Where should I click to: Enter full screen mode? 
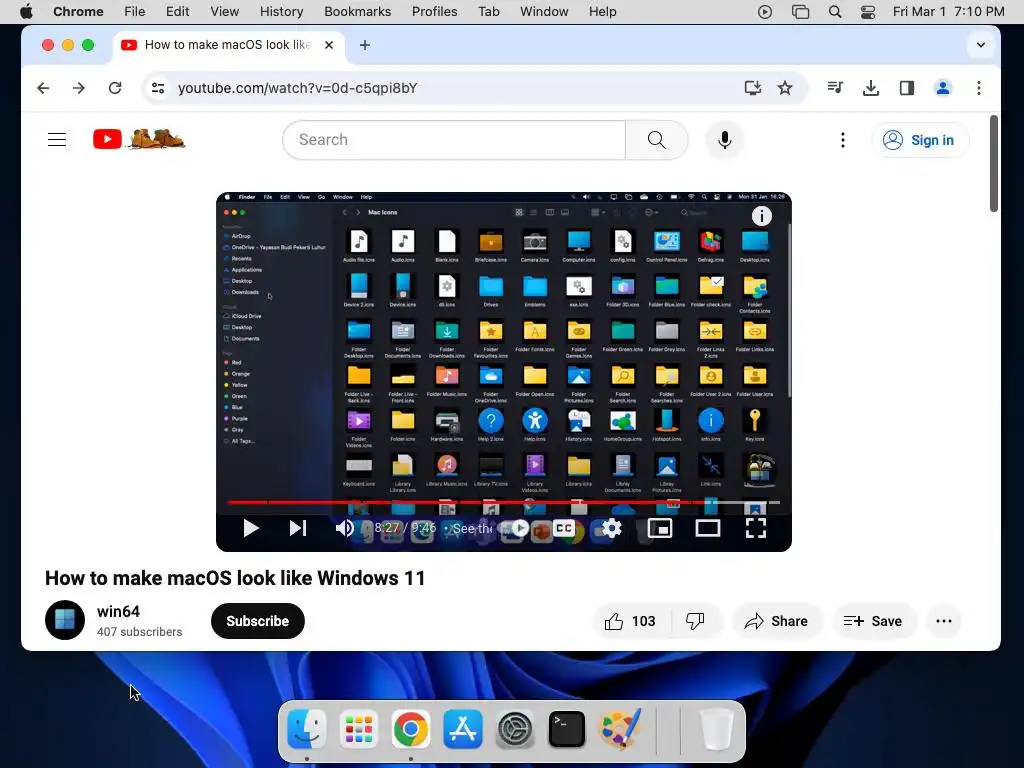(756, 528)
